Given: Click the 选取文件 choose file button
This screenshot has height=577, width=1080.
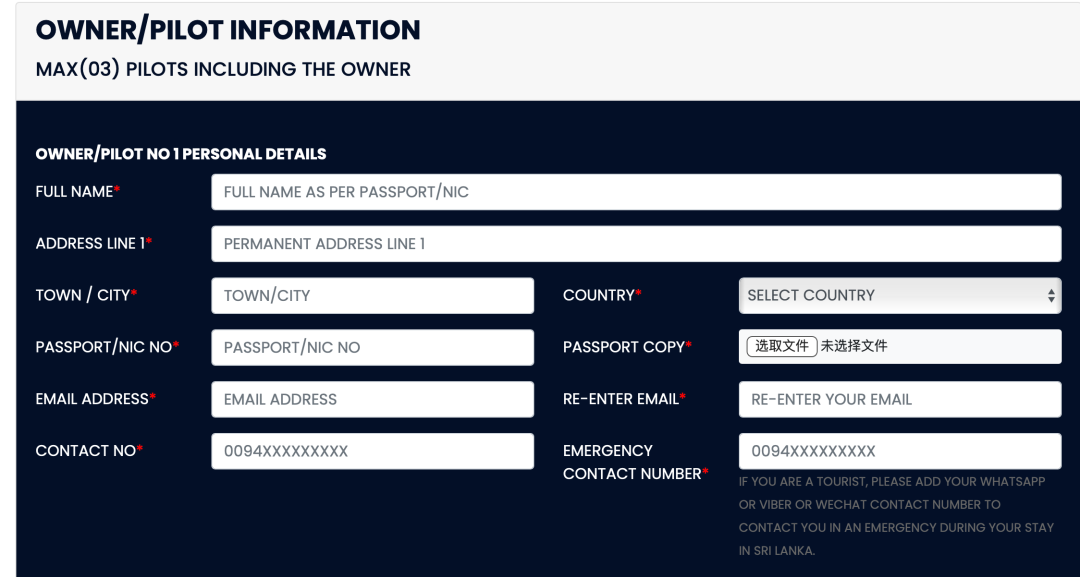Looking at the screenshot, I should [x=782, y=346].
